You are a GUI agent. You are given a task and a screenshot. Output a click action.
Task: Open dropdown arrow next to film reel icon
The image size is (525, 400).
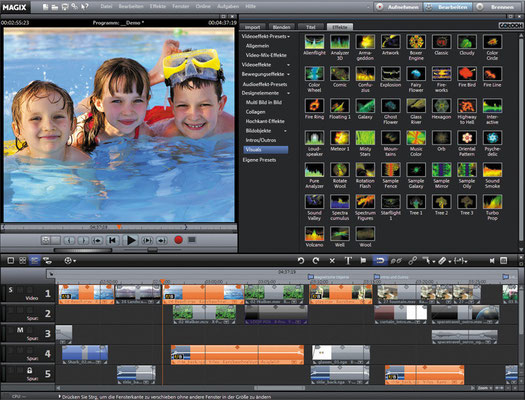tap(74, 261)
